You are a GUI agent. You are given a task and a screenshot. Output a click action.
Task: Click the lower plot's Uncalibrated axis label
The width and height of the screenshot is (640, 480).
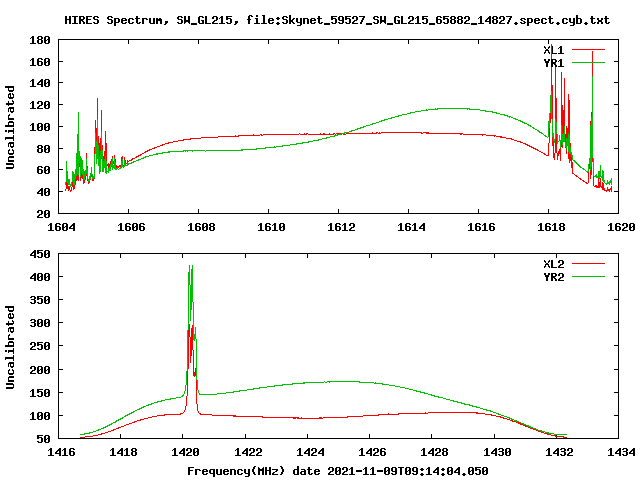pos(10,347)
